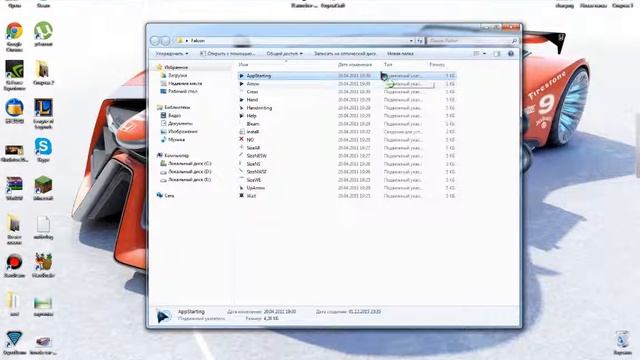
Task: Select the SizeNWSE file
Action: tap(347, 172)
